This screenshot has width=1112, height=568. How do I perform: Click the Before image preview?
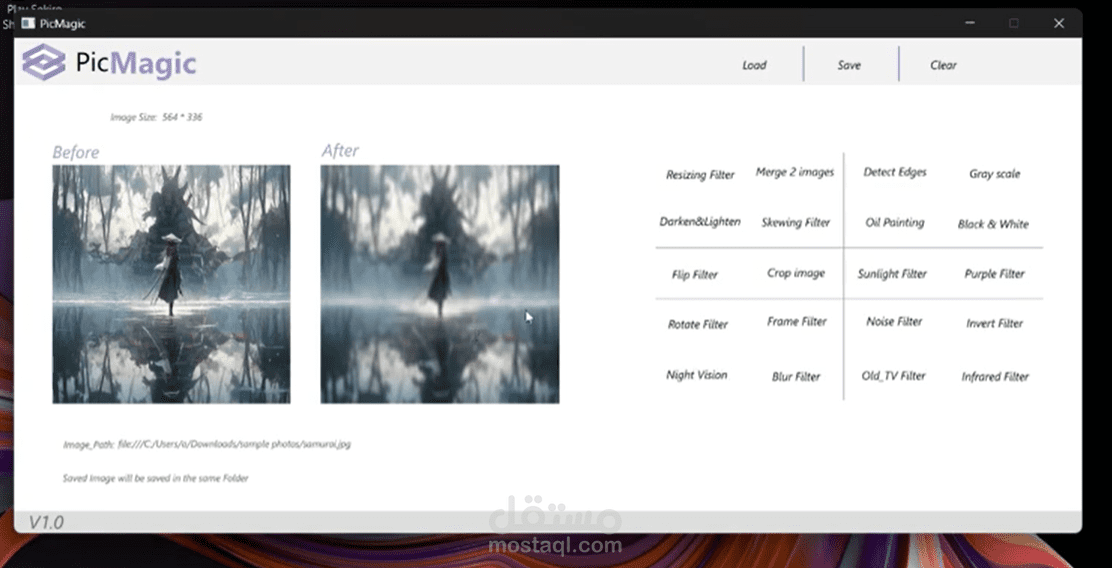pos(171,284)
